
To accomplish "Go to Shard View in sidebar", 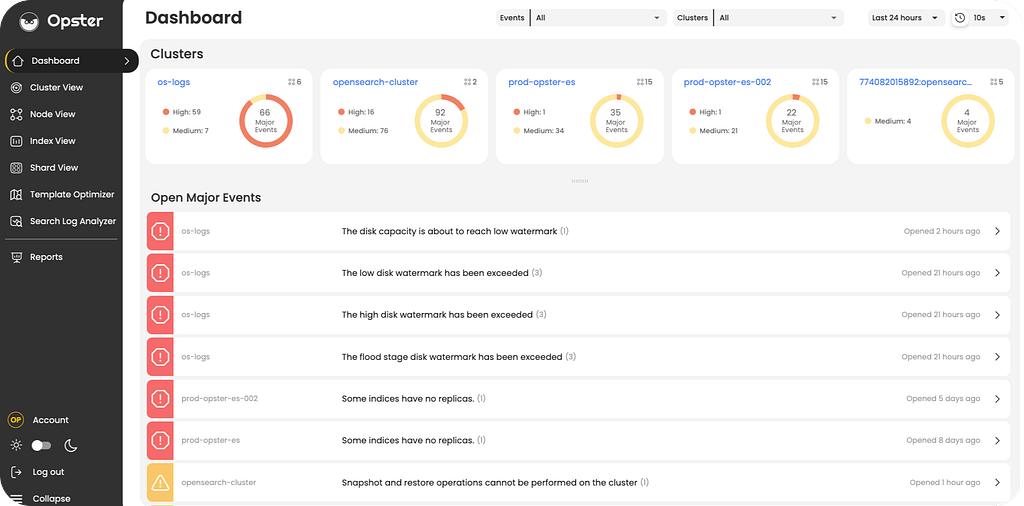I will pos(54,168).
